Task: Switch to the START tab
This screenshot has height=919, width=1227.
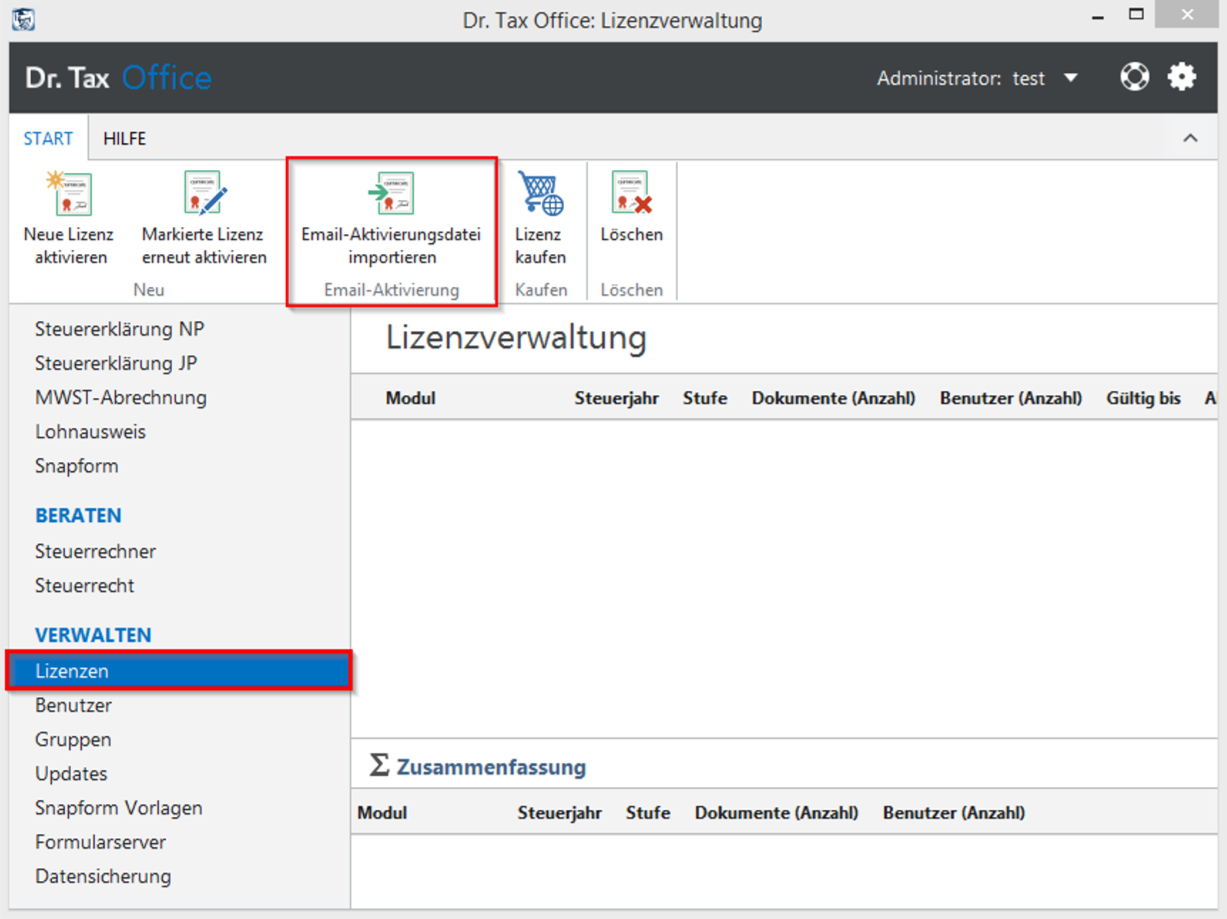Action: 48,139
